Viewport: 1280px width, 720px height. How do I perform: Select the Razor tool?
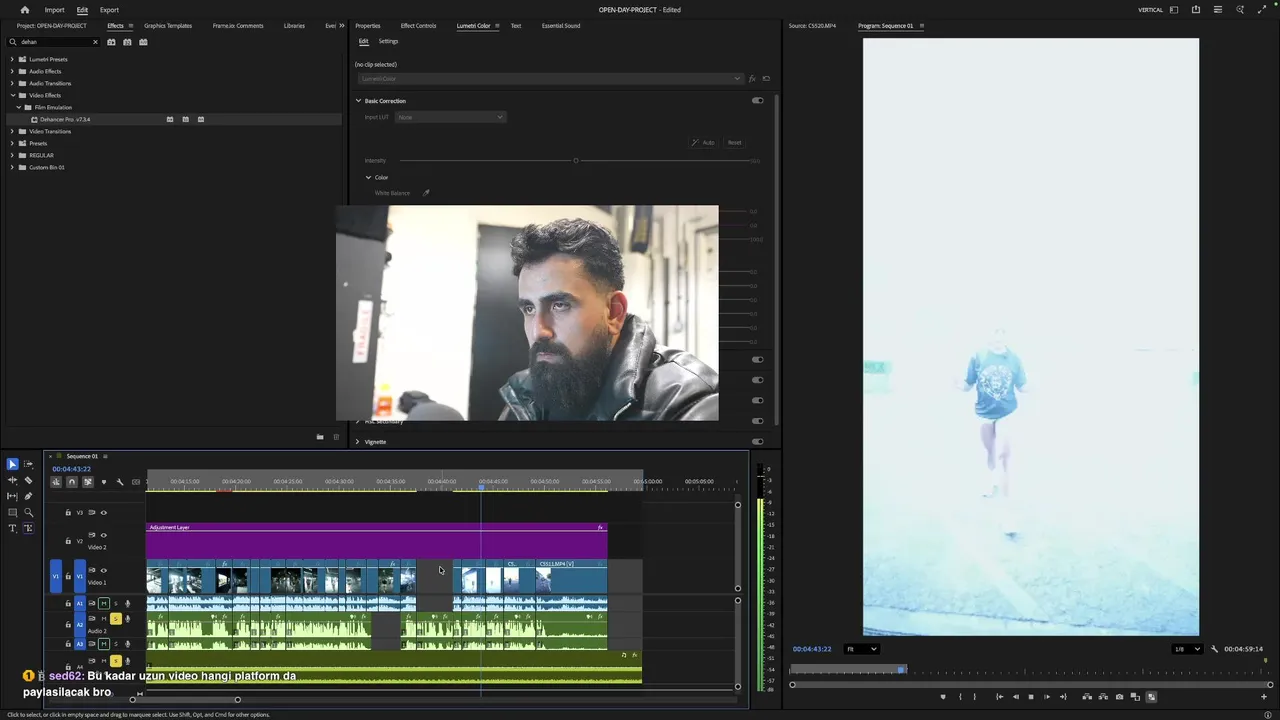28,480
